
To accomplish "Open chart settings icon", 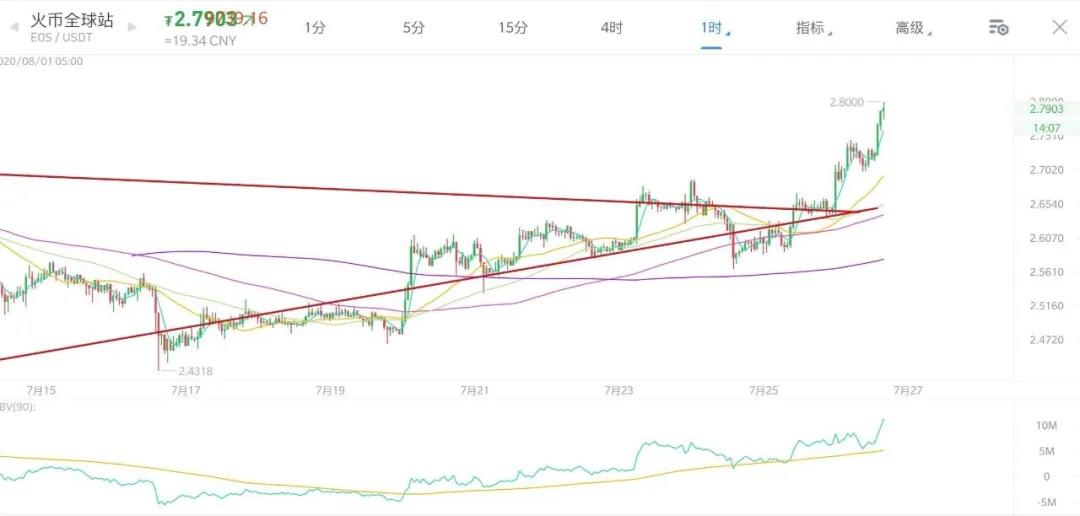I will click(x=997, y=28).
